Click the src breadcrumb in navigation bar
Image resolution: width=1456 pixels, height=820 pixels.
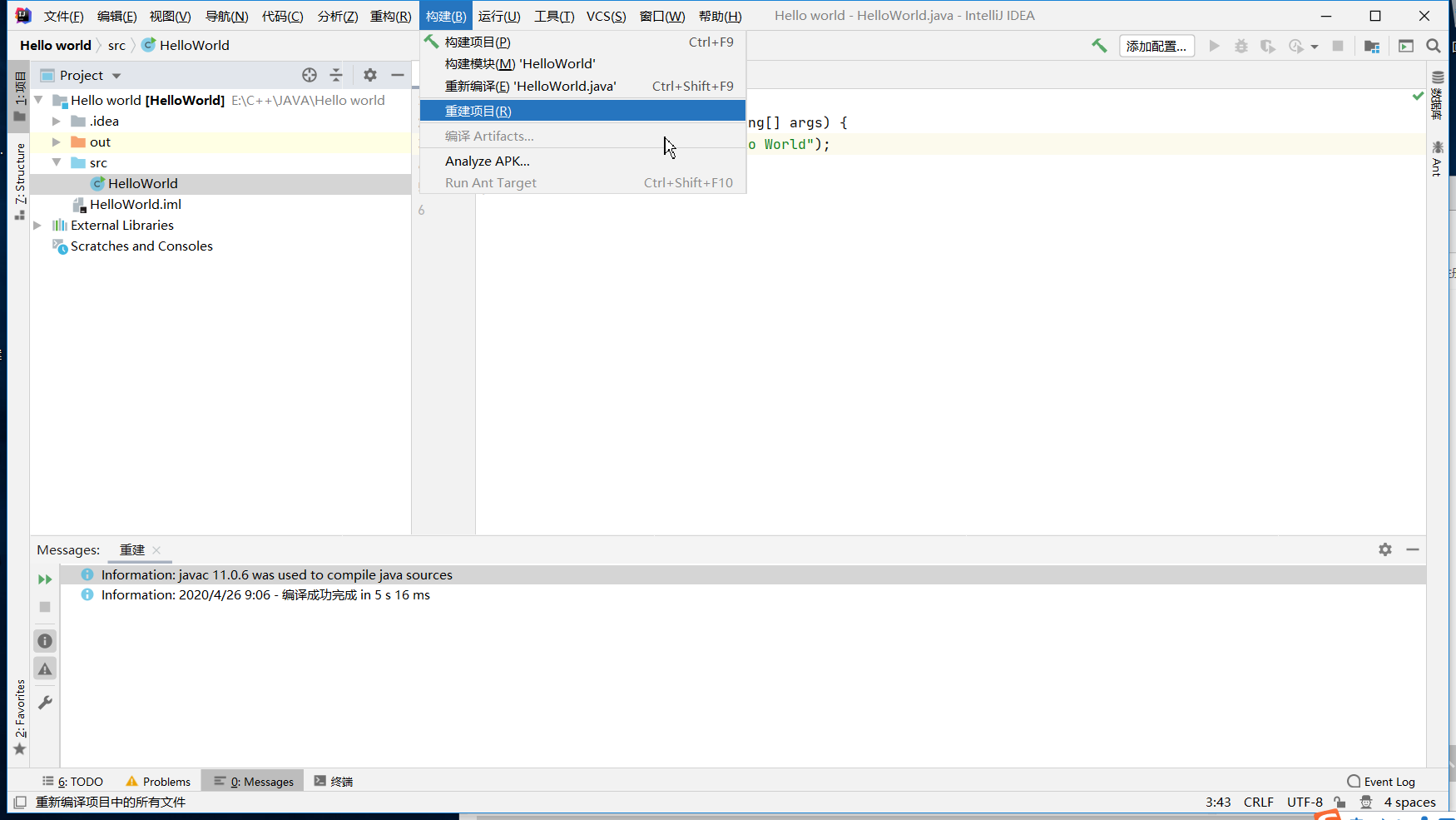click(x=116, y=46)
